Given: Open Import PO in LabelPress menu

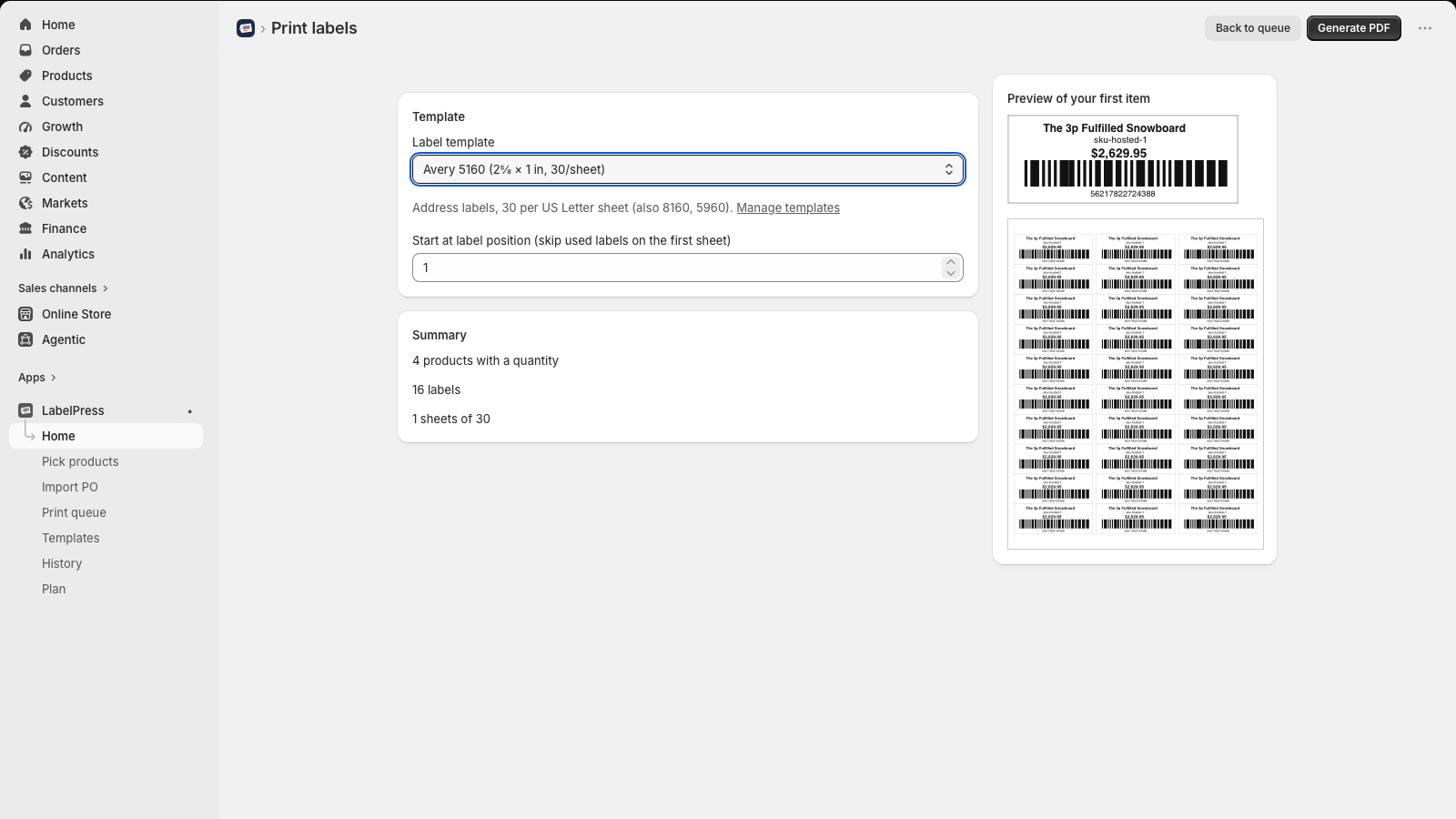Looking at the screenshot, I should [70, 487].
